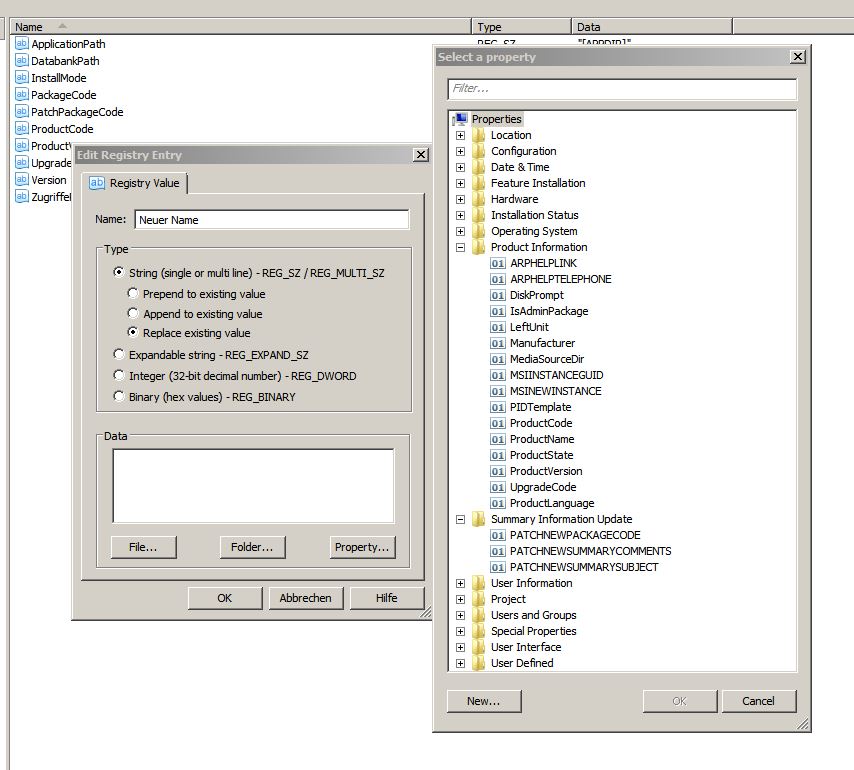Click the New... button

(483, 701)
